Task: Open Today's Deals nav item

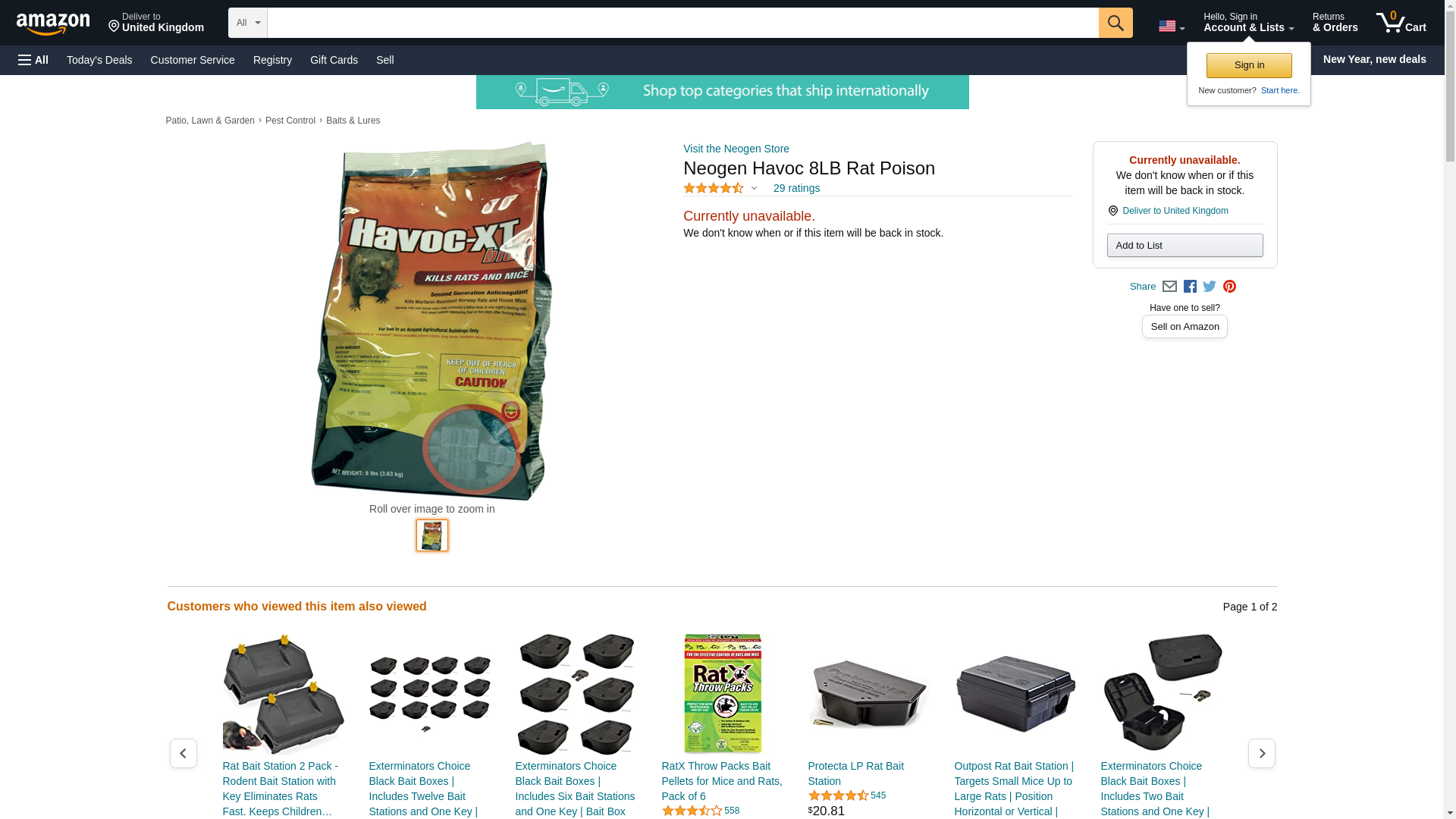Action: (99, 60)
